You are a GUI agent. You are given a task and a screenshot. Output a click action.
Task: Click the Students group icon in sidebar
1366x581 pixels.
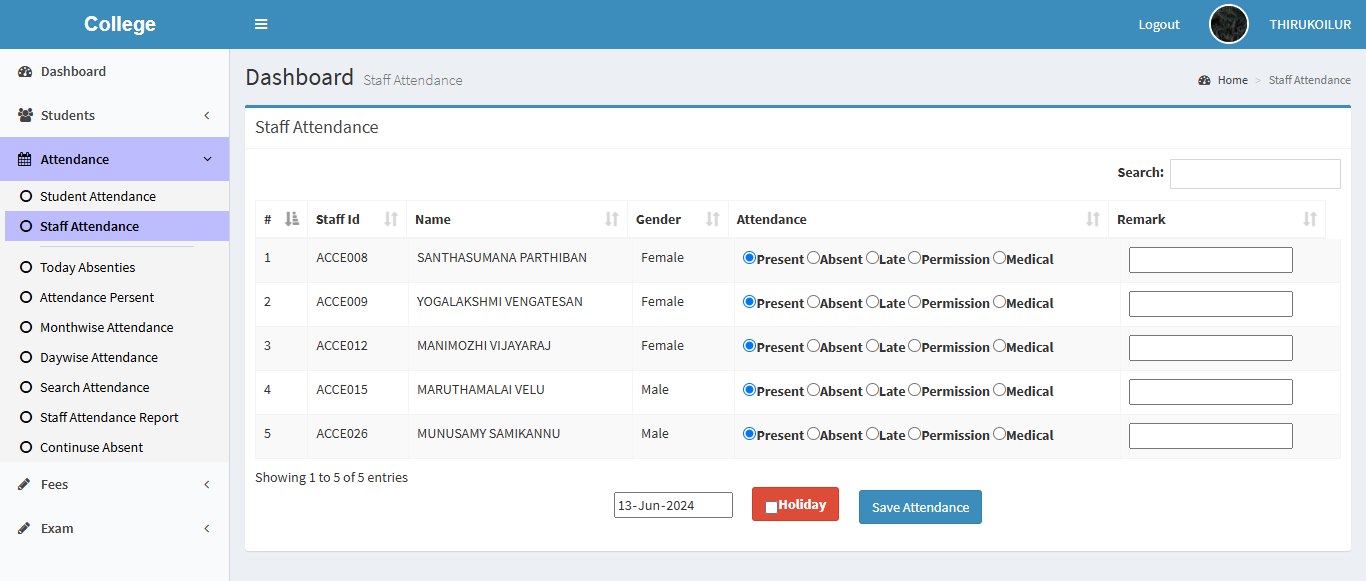(25, 116)
